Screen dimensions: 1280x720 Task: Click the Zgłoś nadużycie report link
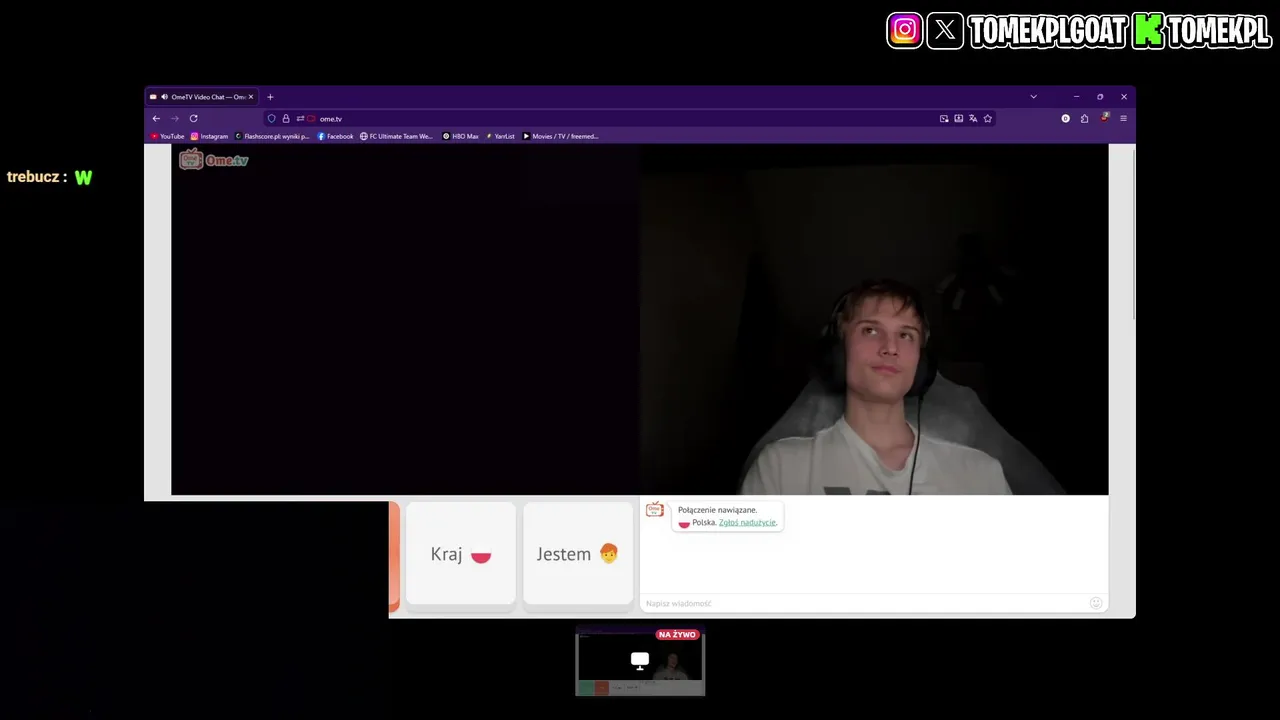(x=747, y=523)
